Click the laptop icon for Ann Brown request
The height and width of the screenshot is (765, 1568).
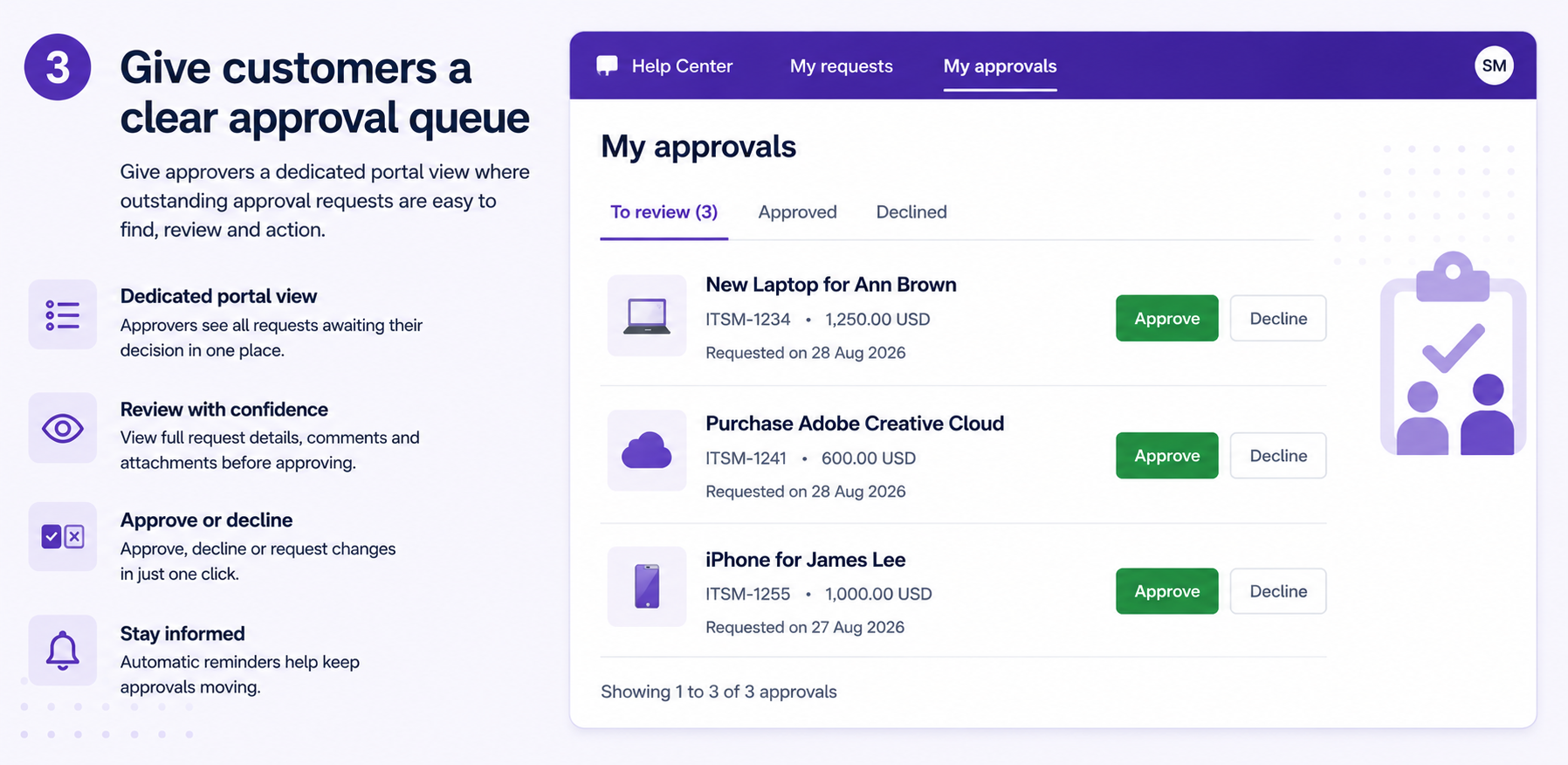click(647, 315)
